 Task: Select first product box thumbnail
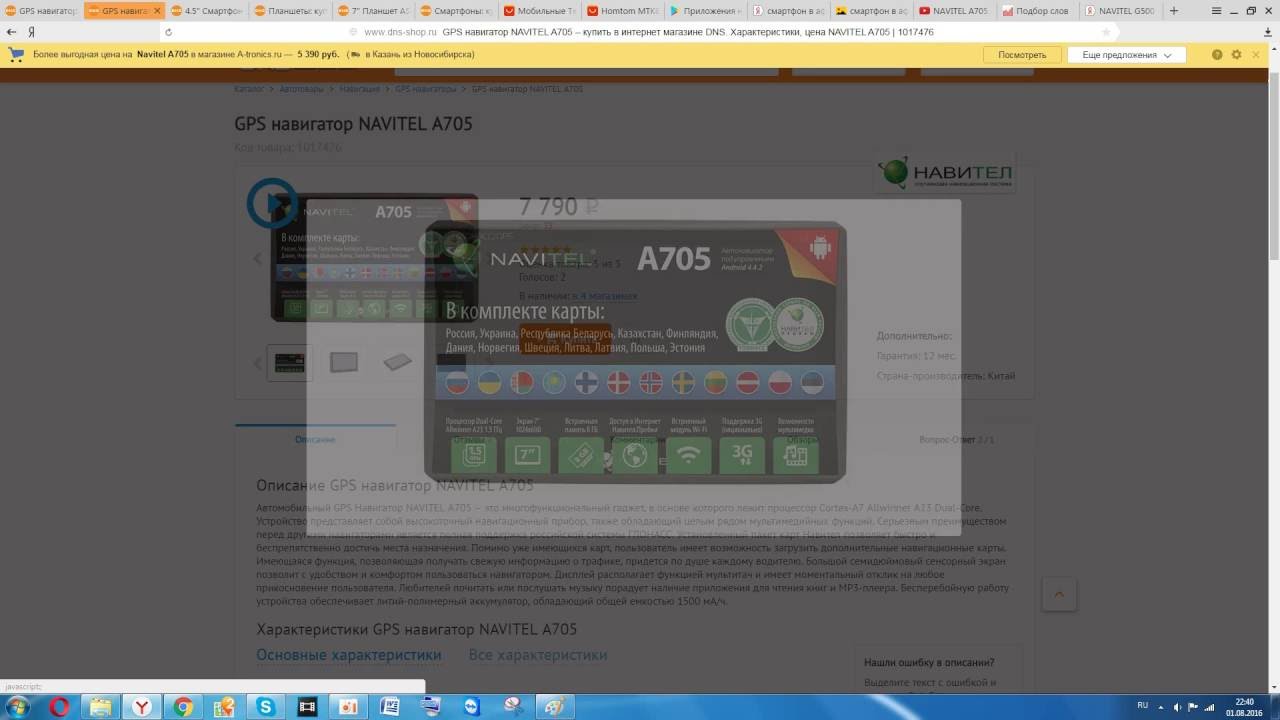(x=290, y=362)
